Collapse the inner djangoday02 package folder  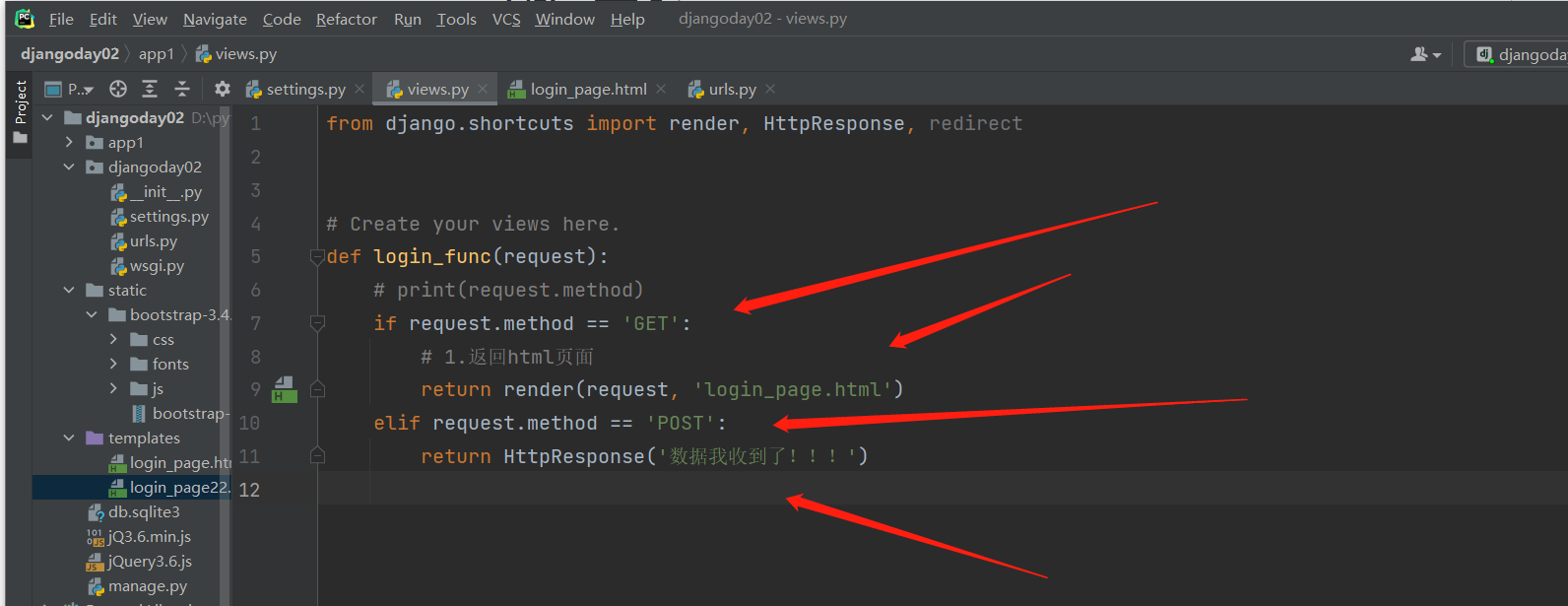pyautogui.click(x=69, y=167)
